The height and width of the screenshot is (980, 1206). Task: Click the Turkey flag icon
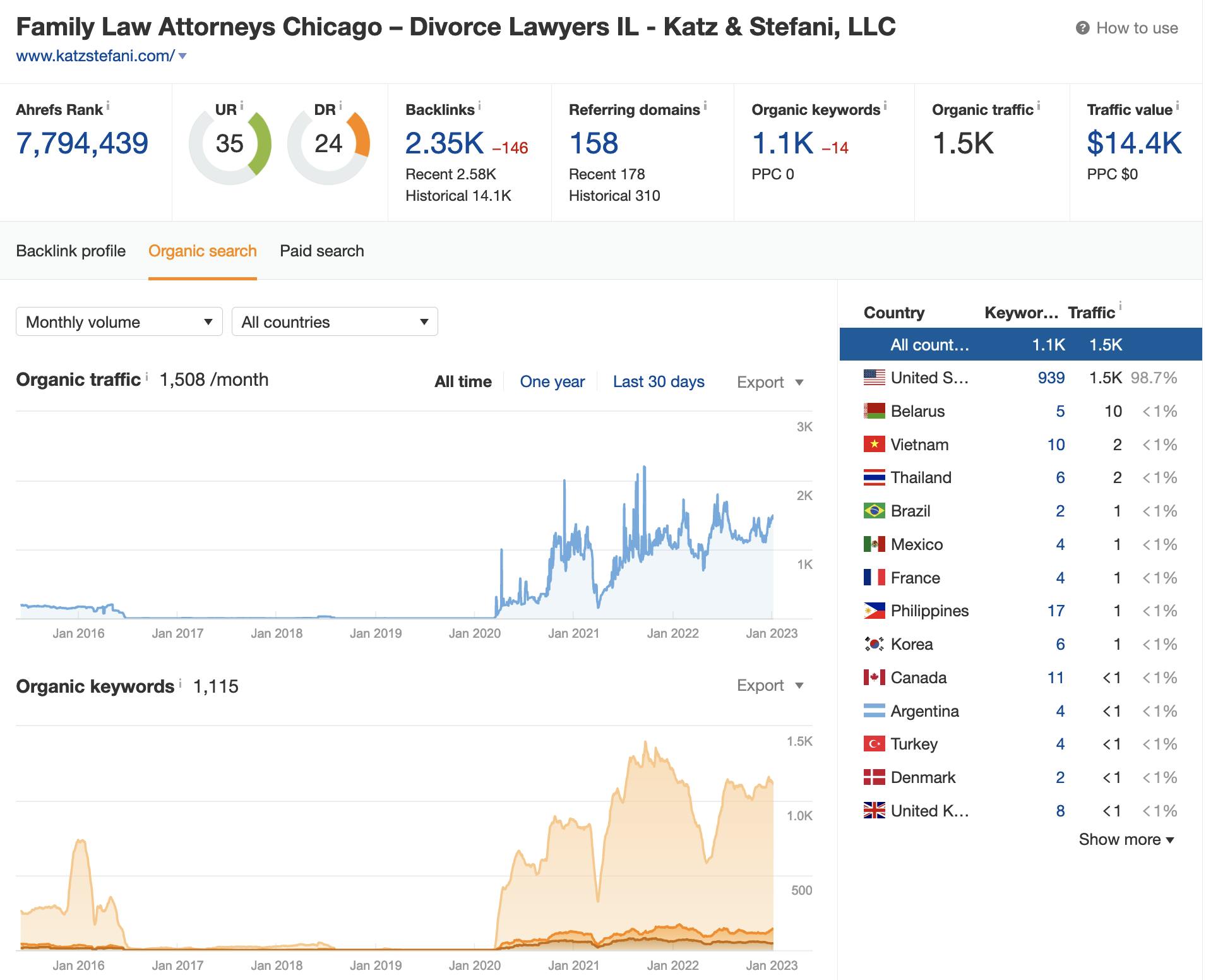coord(875,744)
